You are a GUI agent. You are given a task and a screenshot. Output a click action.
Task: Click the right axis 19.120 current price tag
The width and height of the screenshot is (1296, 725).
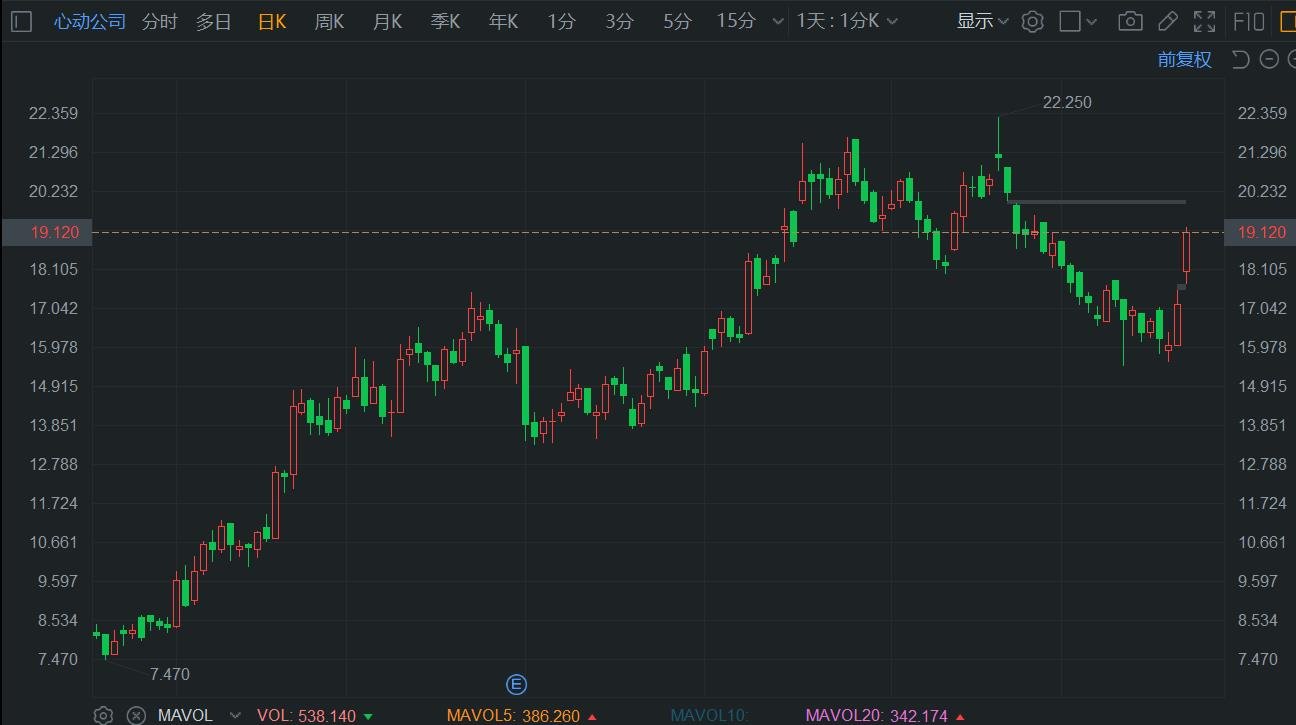click(1260, 232)
